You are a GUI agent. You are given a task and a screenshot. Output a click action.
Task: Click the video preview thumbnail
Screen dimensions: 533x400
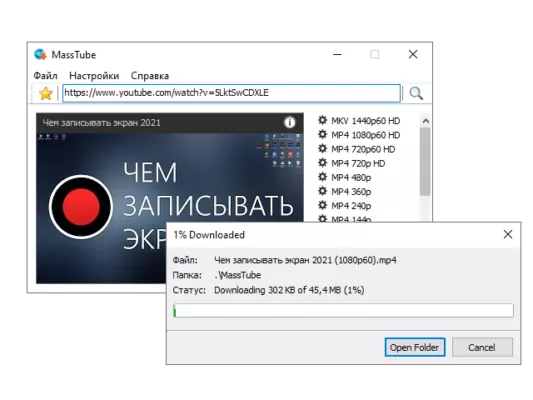pos(169,198)
